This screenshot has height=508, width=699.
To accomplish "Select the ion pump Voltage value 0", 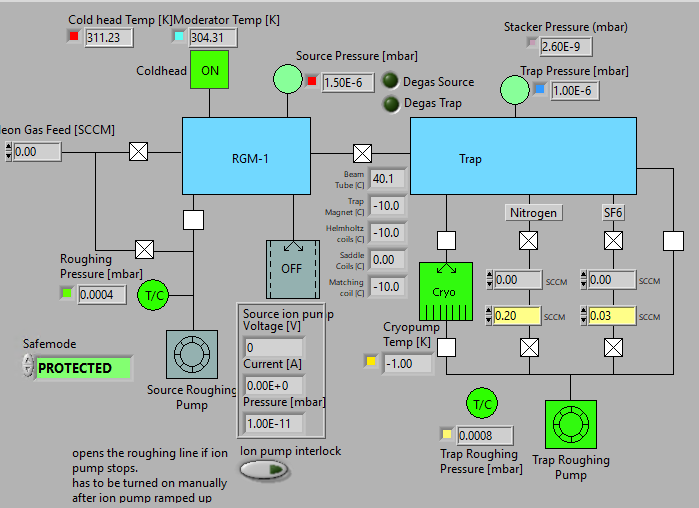I will pos(274,347).
